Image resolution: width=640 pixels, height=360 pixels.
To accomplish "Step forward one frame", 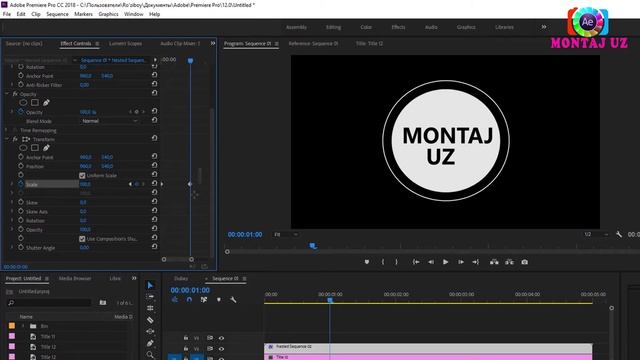I will [x=460, y=262].
